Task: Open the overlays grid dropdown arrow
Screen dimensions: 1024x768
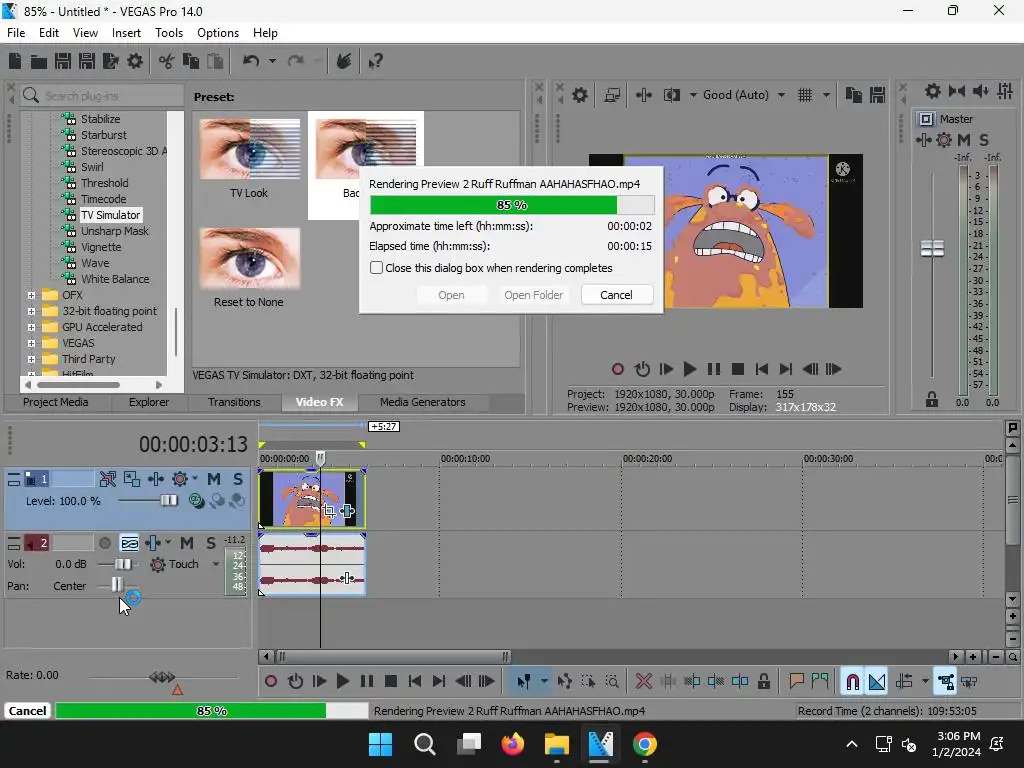Action: coord(826,95)
